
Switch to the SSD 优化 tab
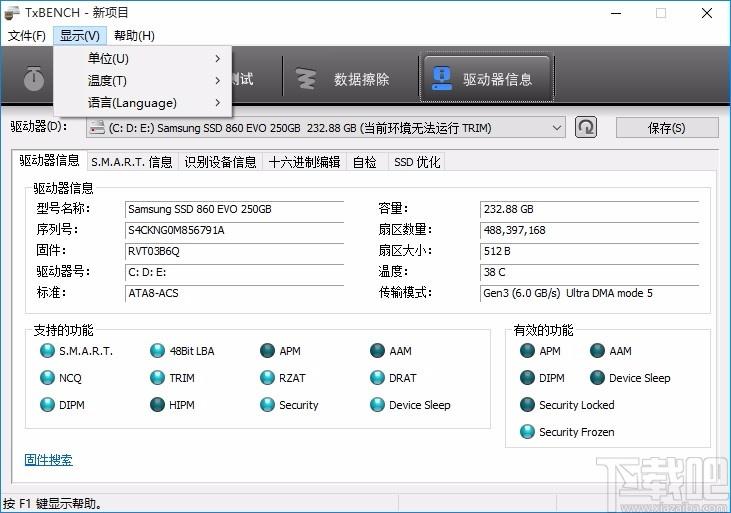pyautogui.click(x=417, y=162)
